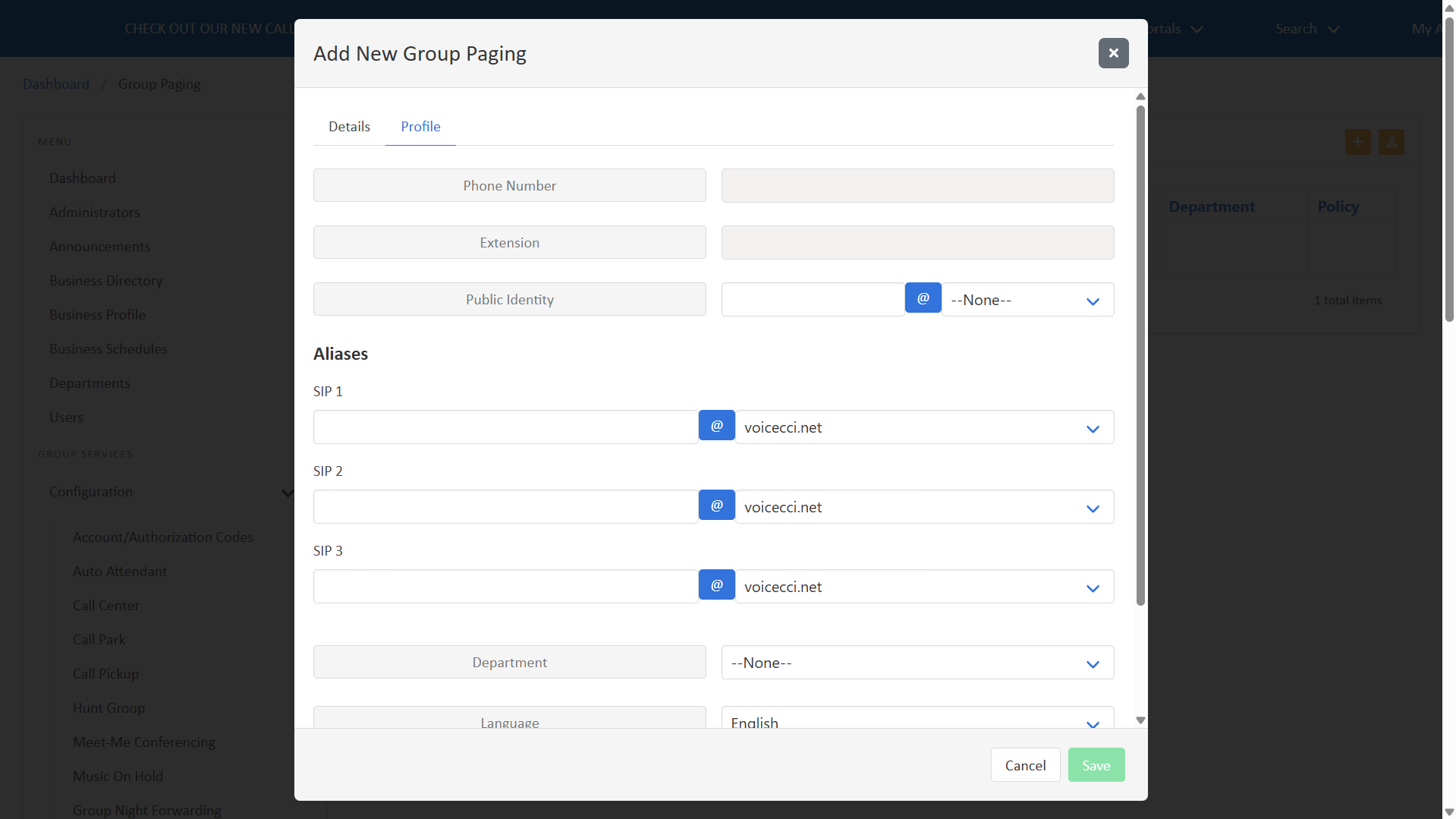Select the Profile tab

coord(420,127)
